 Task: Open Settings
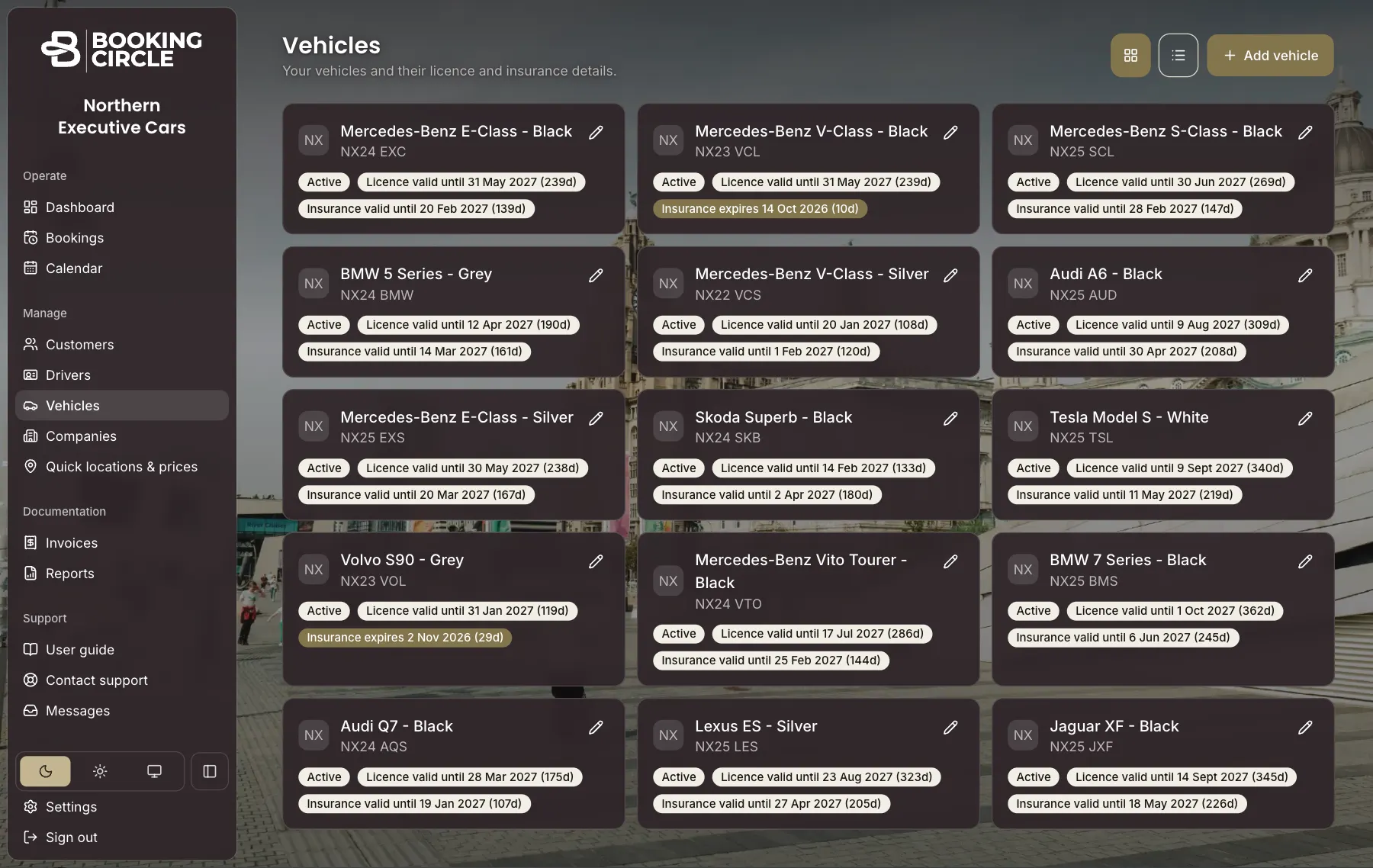(122, 807)
